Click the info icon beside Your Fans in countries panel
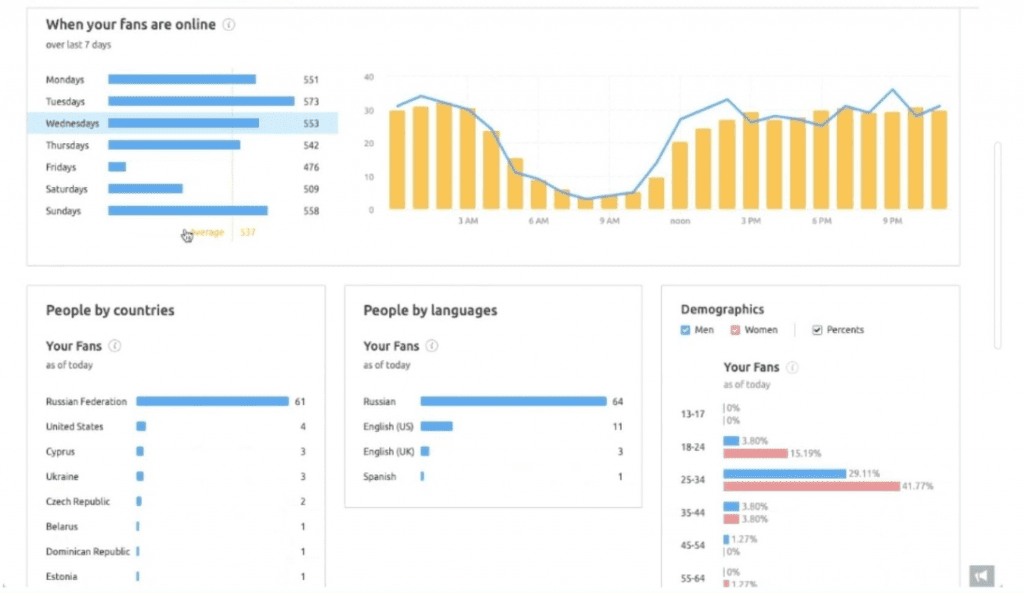The width and height of the screenshot is (1024, 593). 112,346
